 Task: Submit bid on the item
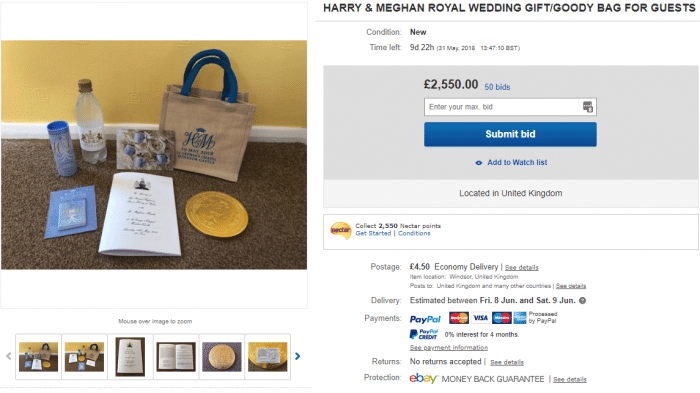pos(510,134)
